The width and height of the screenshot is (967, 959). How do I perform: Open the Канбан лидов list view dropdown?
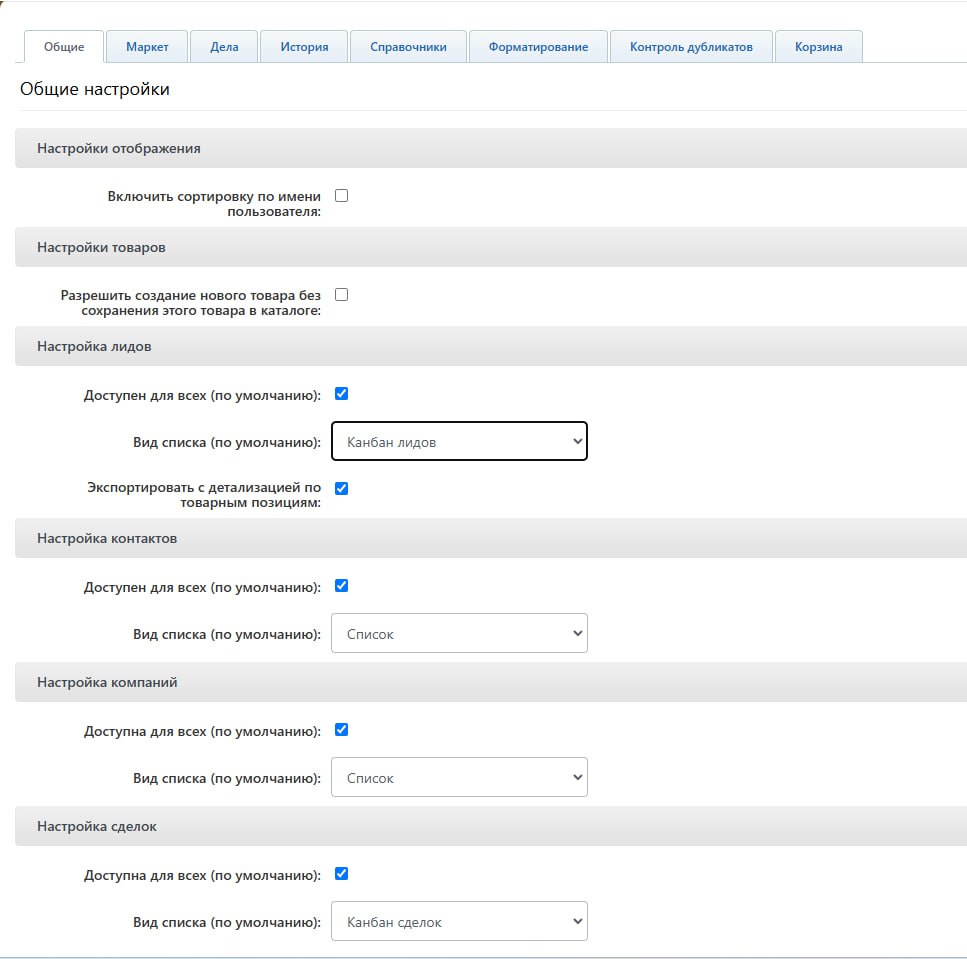(x=459, y=442)
